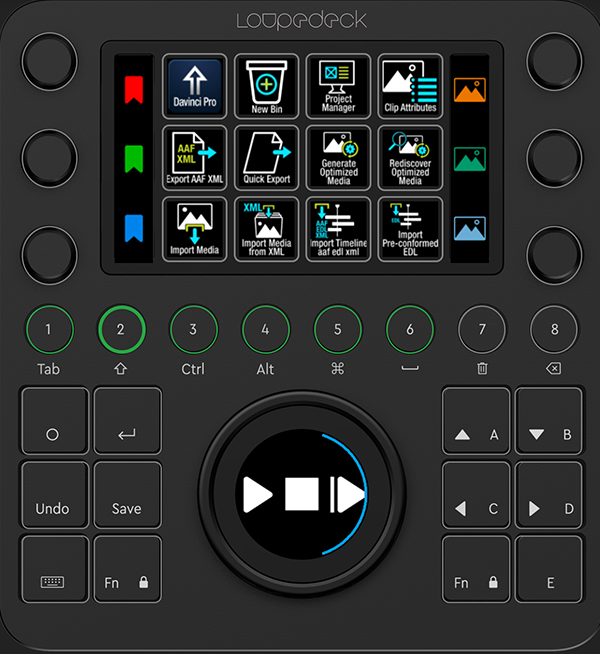Viewport: 600px width, 654px height.
Task: Click the middle-right rotary dial
Action: point(555,158)
